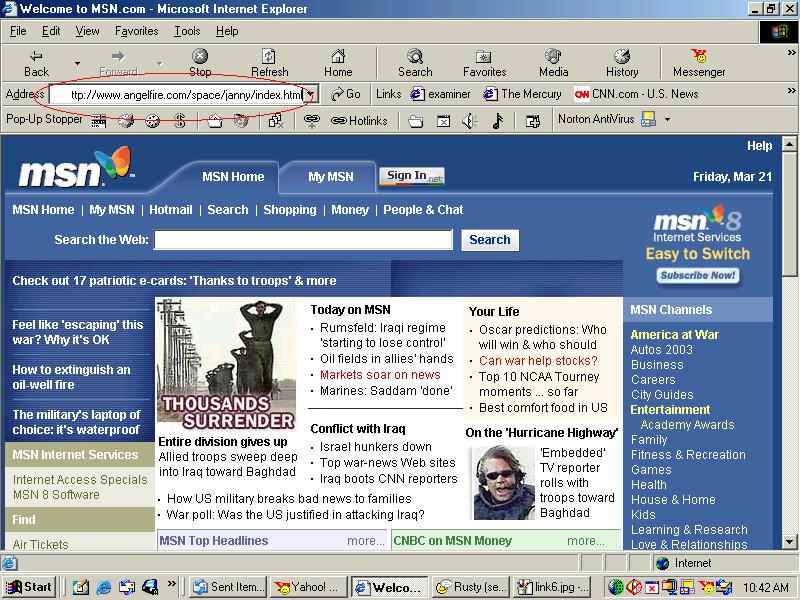Expand the Address bar dropdown
The width and height of the screenshot is (800, 600).
tap(311, 95)
